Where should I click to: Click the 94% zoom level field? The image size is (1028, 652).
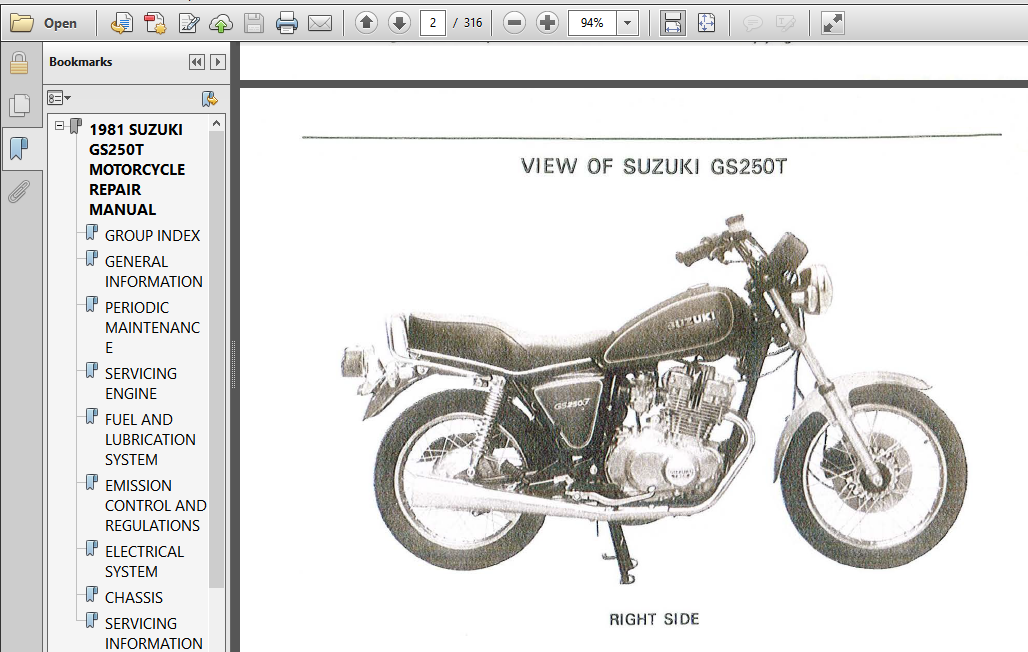point(592,24)
